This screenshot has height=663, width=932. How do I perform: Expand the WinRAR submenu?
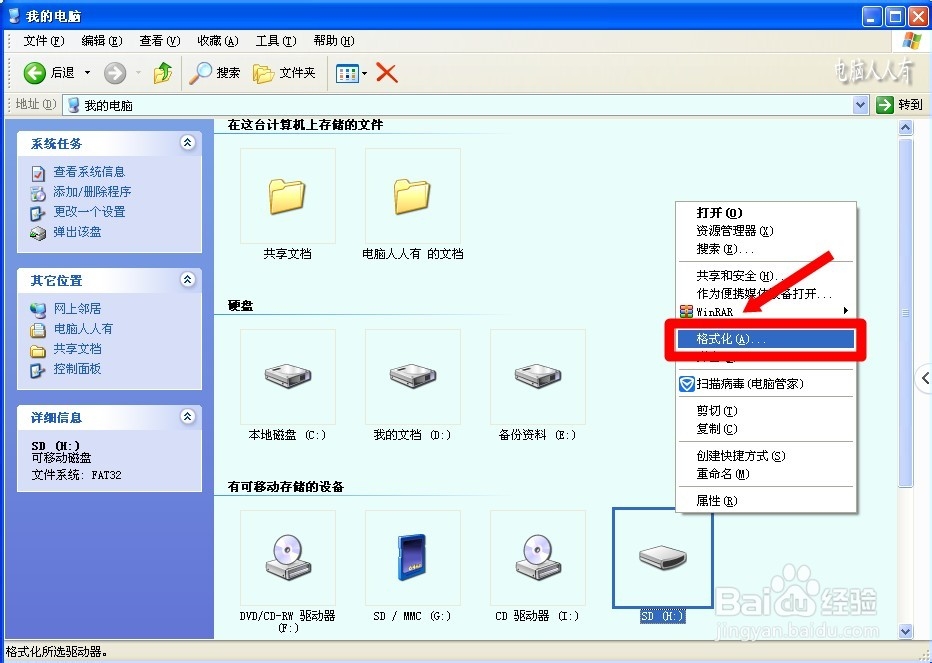(766, 312)
